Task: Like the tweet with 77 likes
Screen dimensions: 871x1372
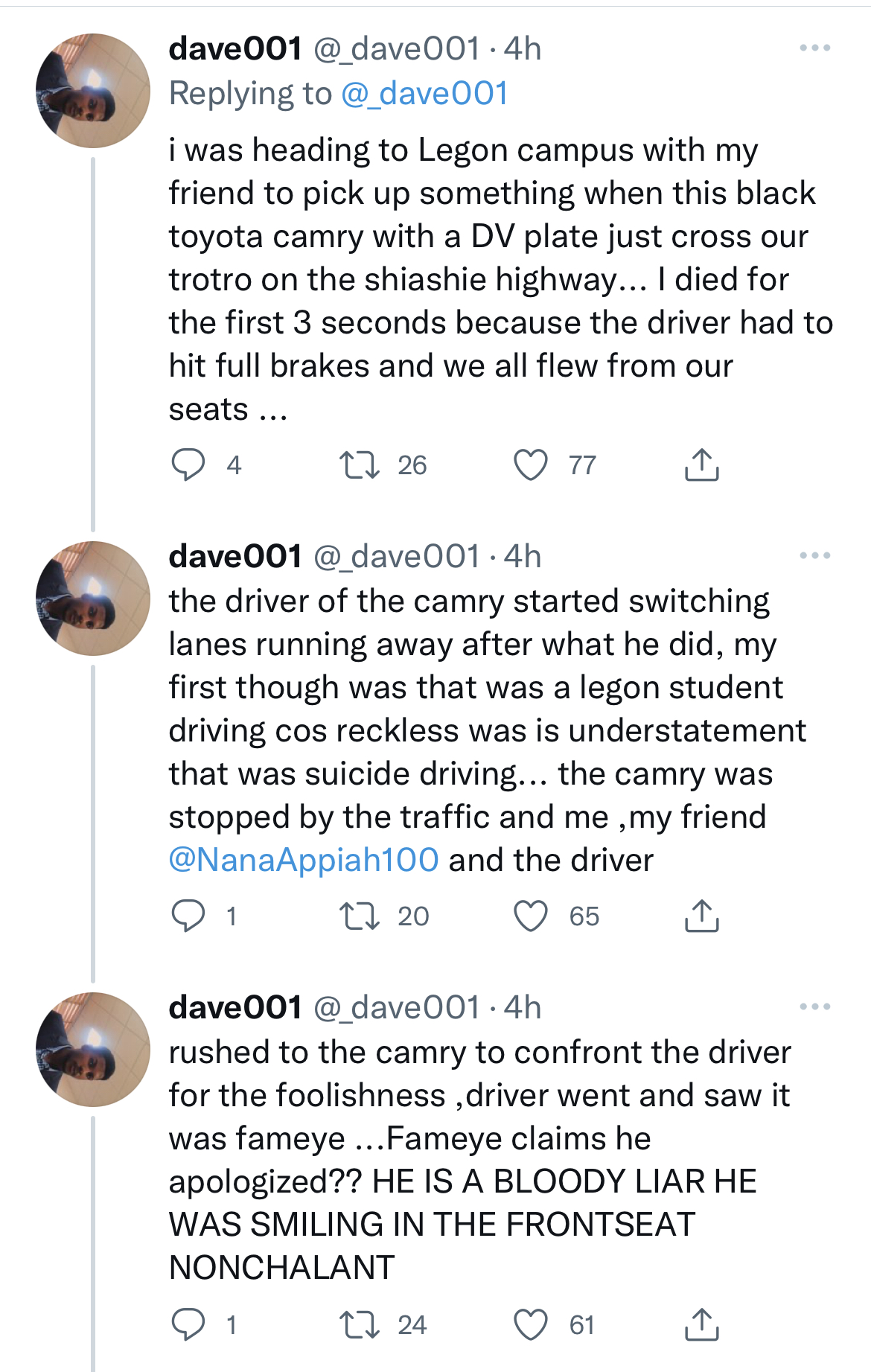Action: [x=531, y=465]
